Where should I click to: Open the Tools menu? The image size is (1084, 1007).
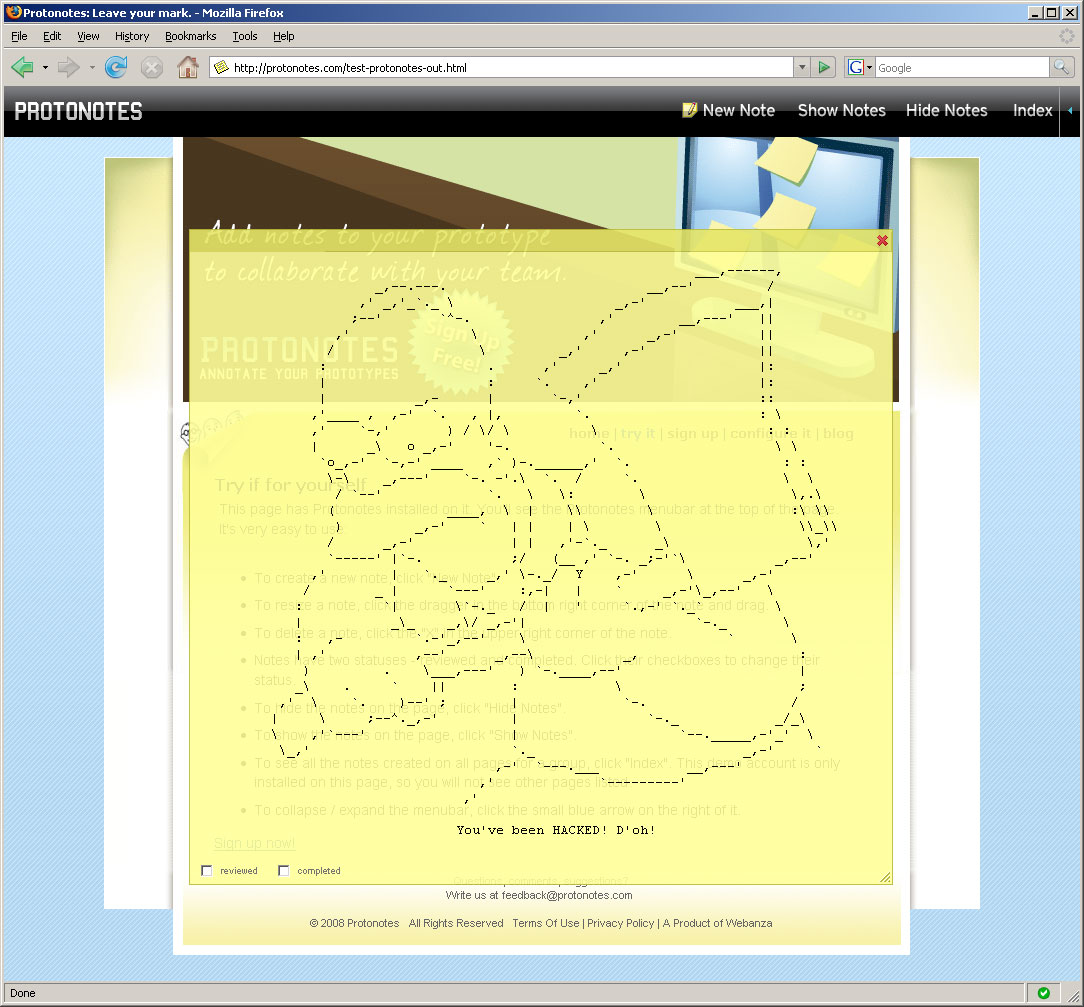coord(244,36)
